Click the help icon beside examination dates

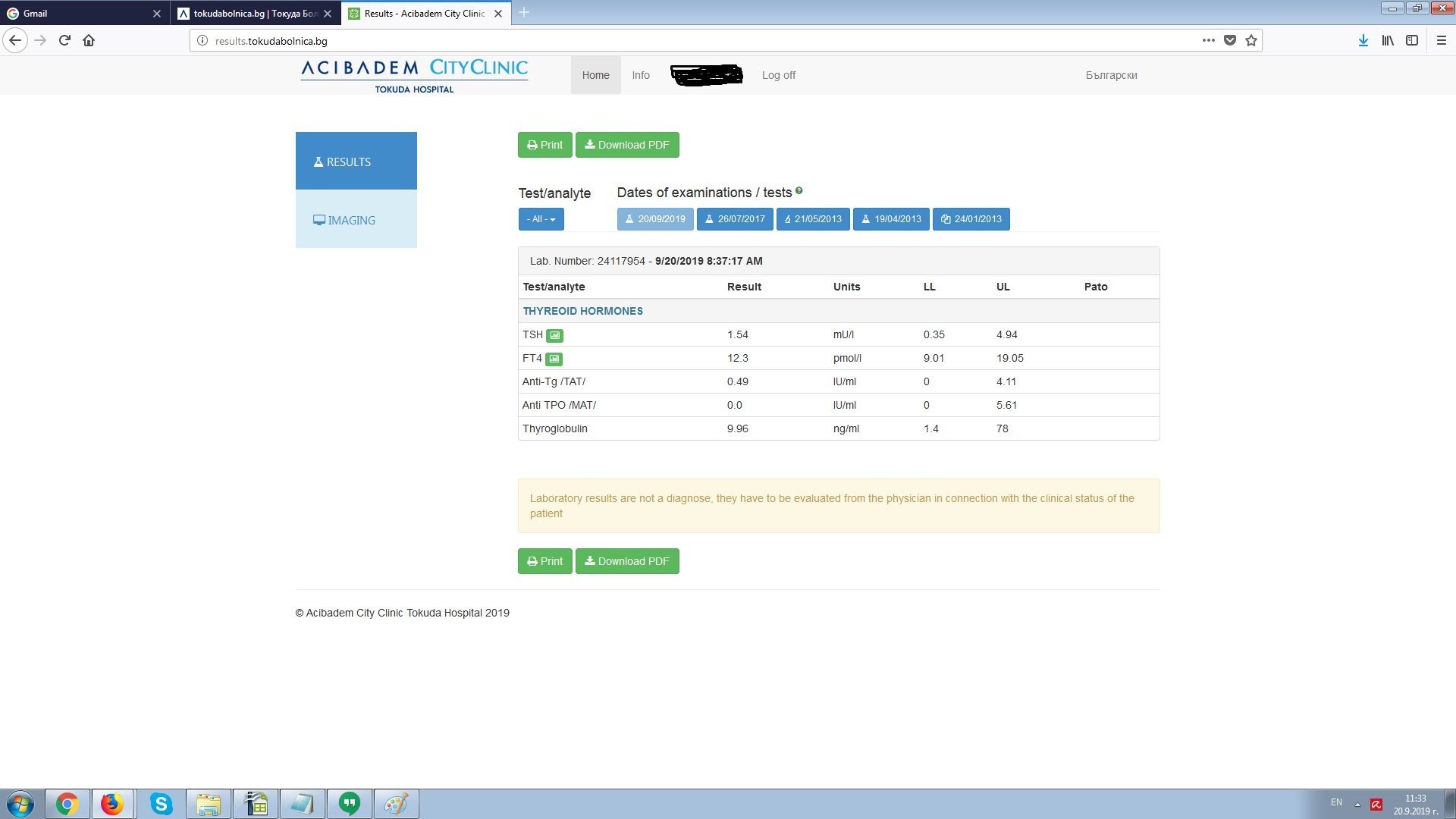tap(799, 191)
